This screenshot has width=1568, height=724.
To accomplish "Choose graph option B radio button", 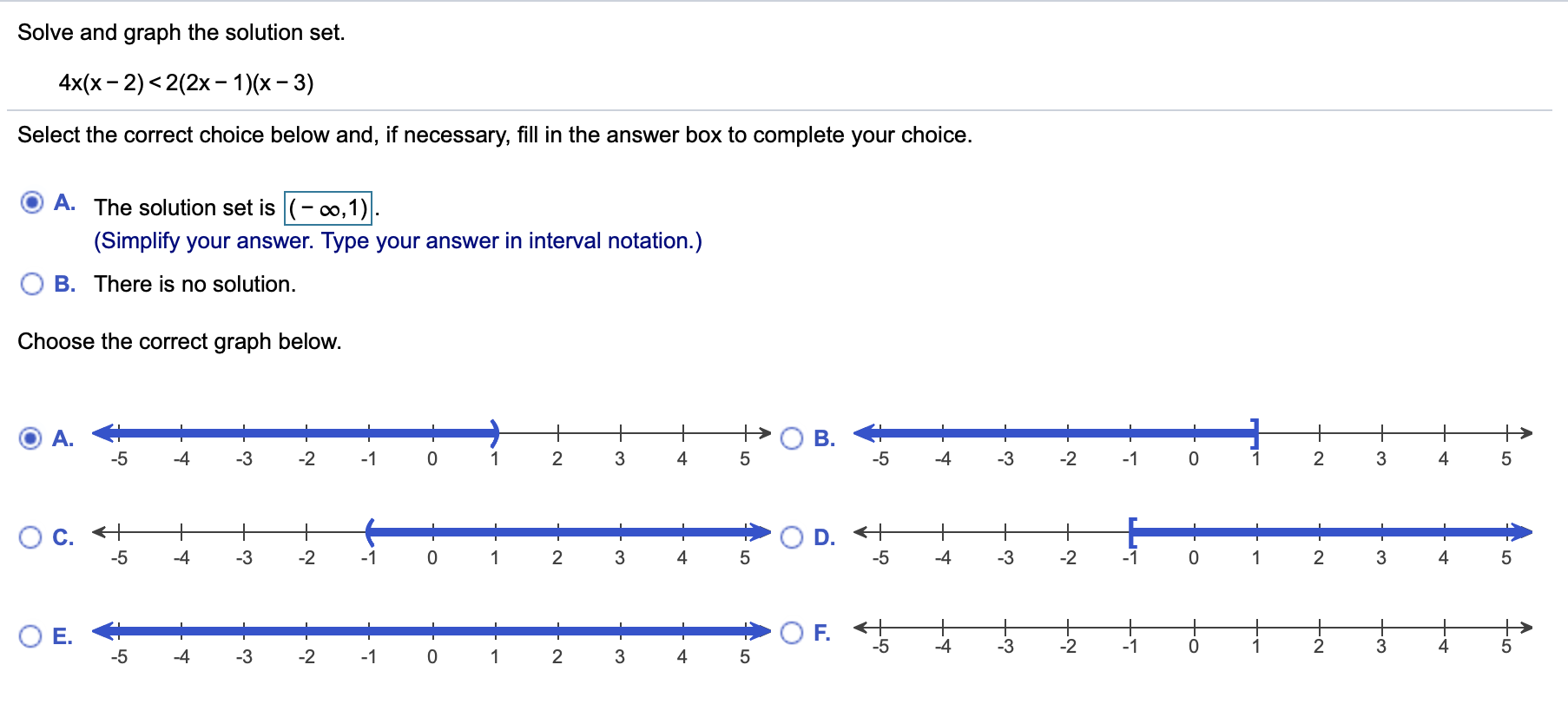I will pos(792,438).
